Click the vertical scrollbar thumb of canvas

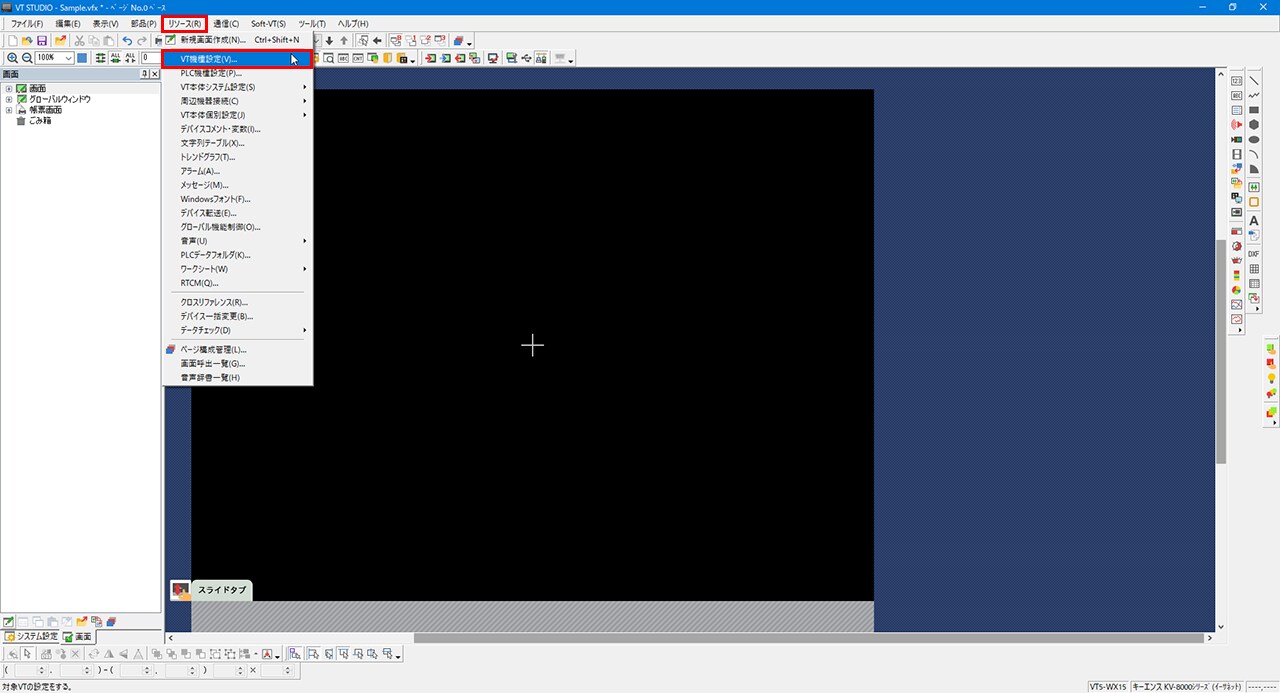coord(1221,350)
